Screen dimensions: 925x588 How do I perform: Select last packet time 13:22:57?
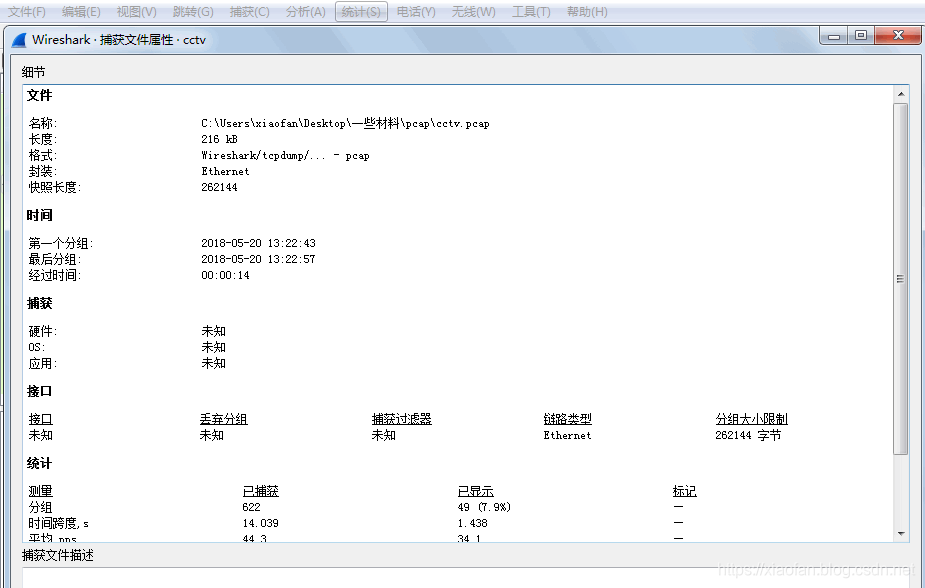click(258, 259)
